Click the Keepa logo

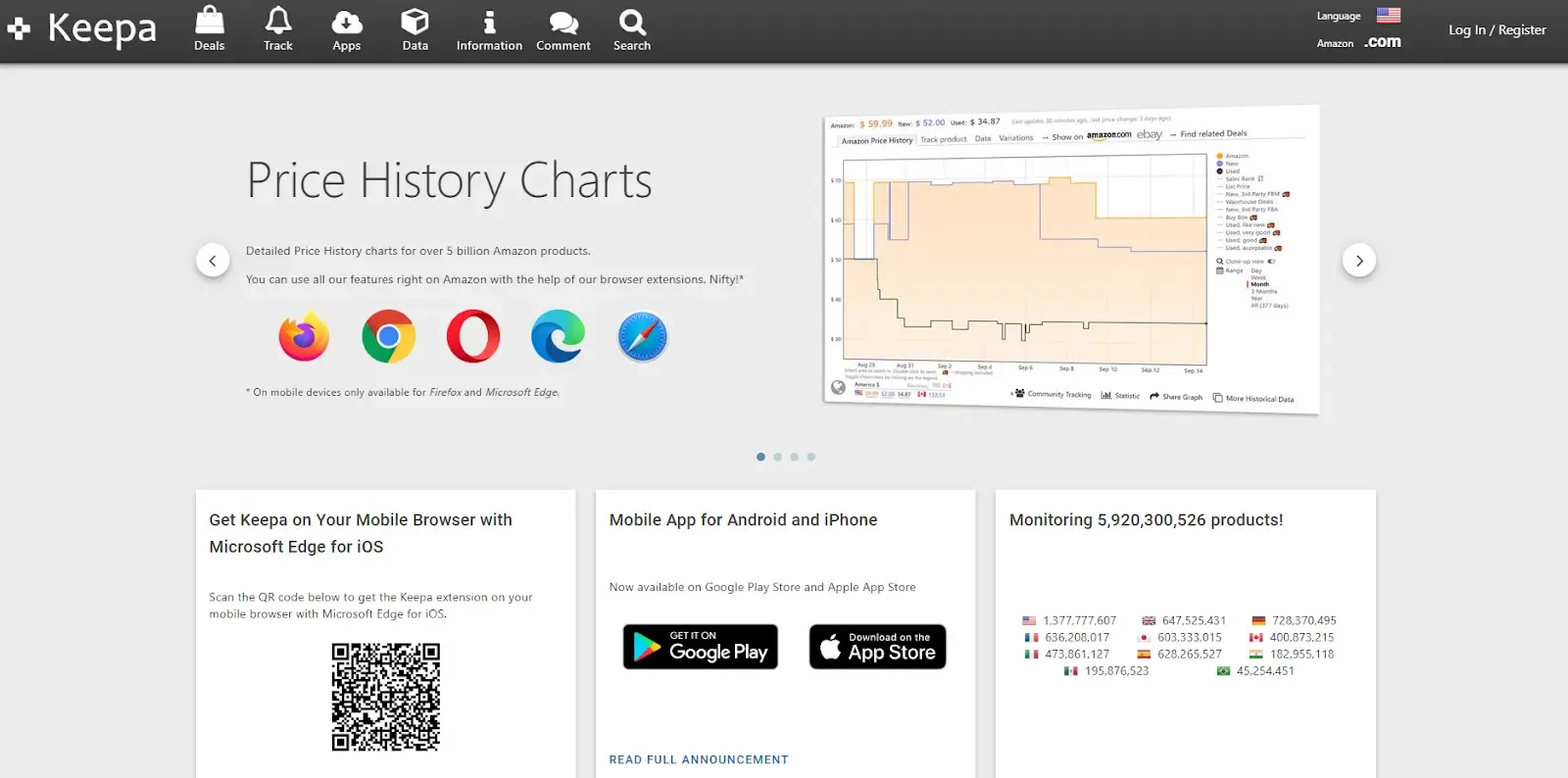tap(82, 29)
